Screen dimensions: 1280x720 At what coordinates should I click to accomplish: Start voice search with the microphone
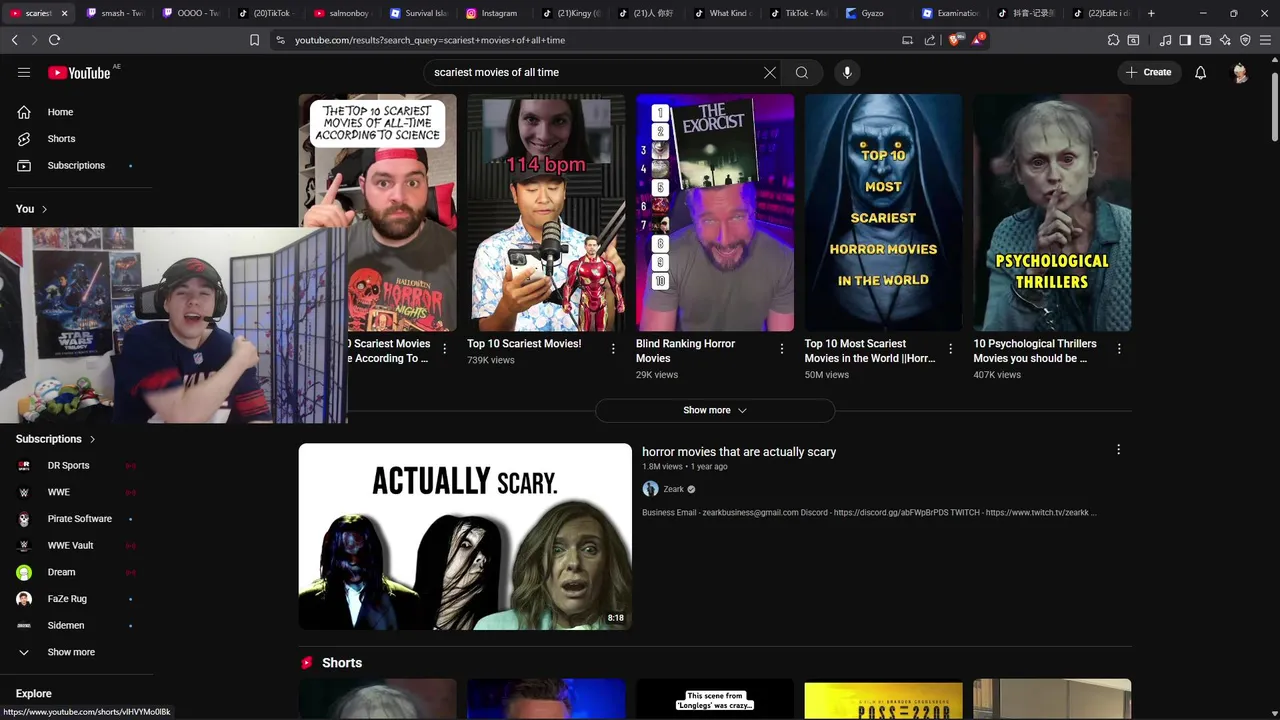click(x=847, y=72)
